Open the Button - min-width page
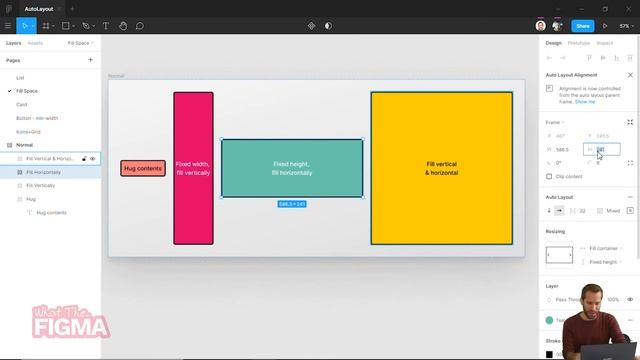The width and height of the screenshot is (640, 360). pos(37,118)
